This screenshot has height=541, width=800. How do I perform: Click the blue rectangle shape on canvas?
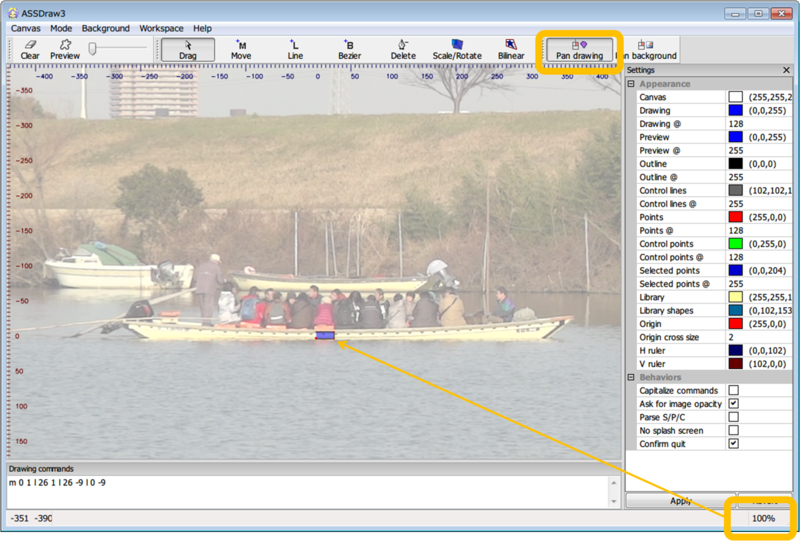(325, 335)
